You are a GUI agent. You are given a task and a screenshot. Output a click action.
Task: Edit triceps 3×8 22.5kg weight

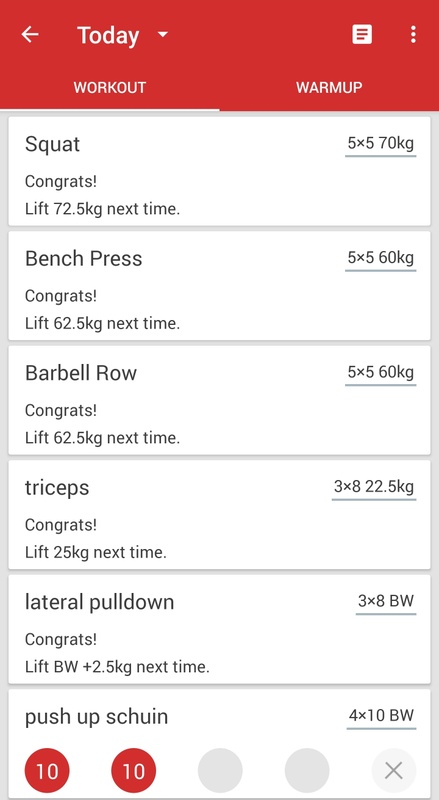point(374,487)
